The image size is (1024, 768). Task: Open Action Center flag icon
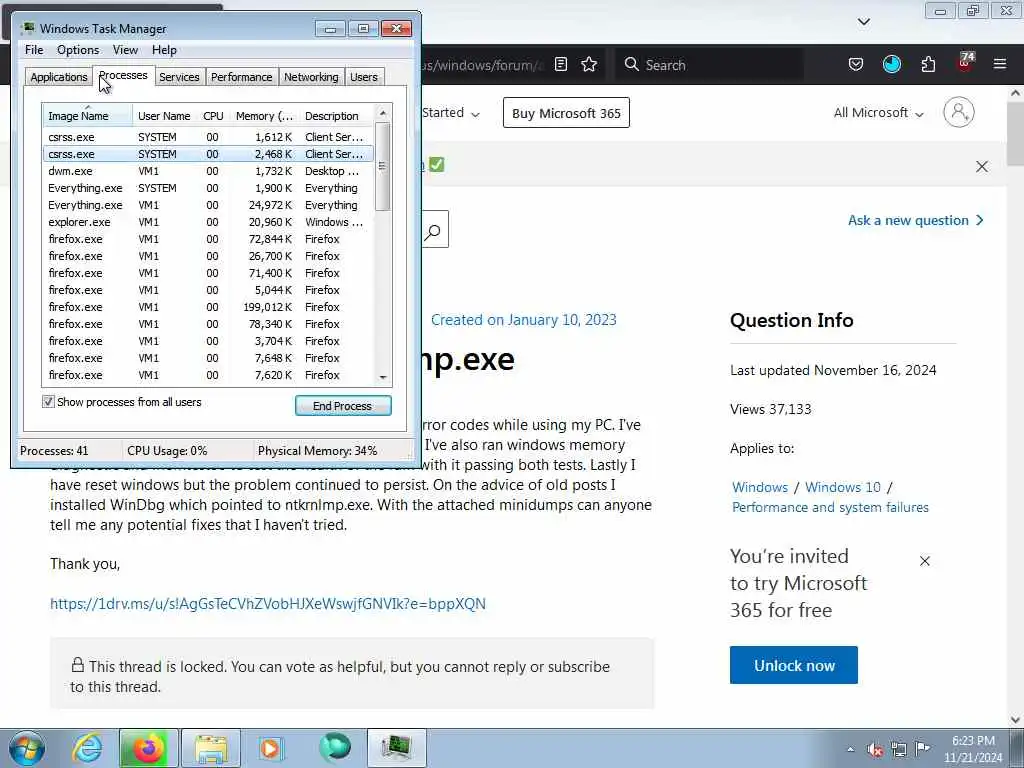click(922, 749)
